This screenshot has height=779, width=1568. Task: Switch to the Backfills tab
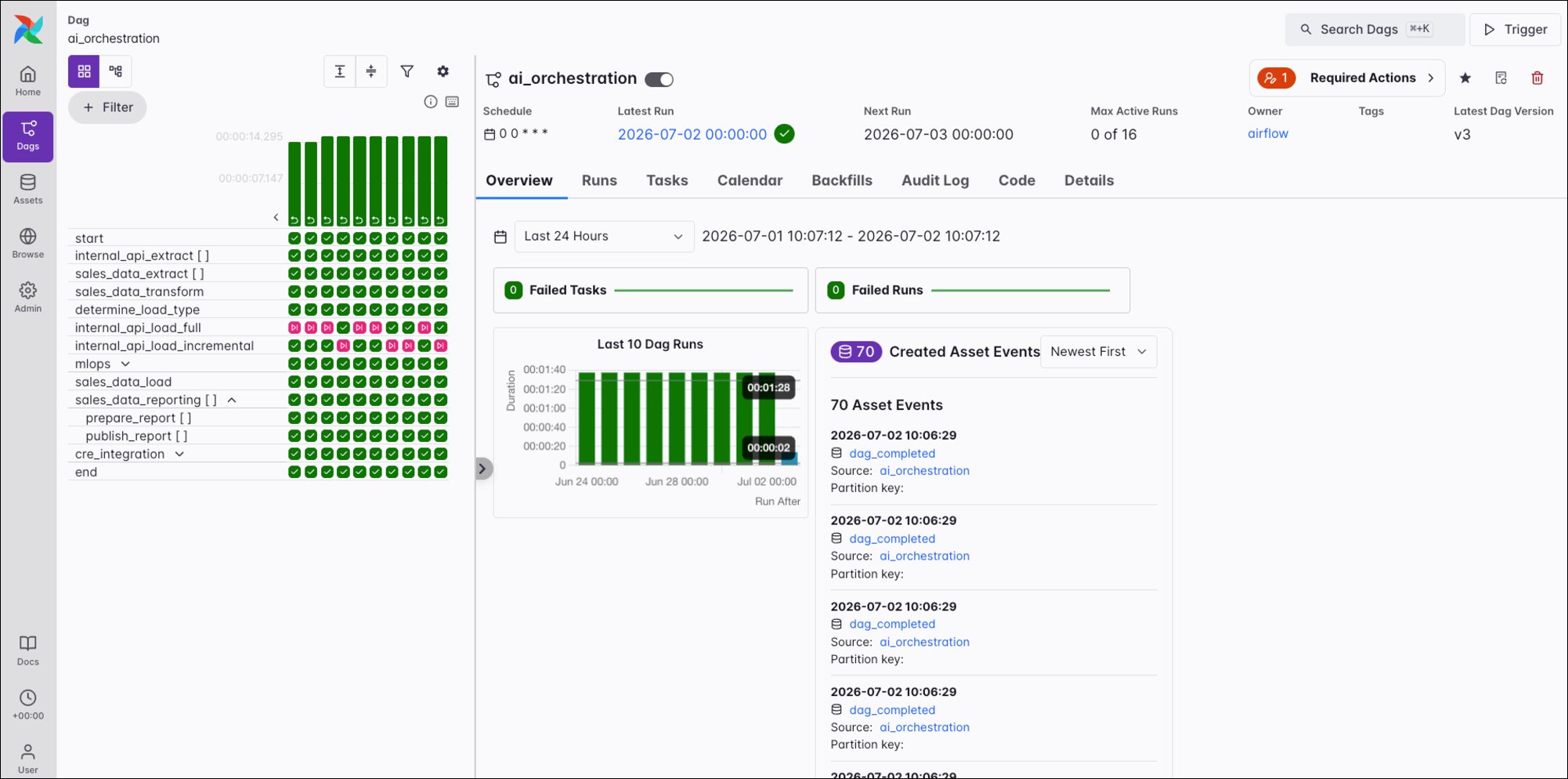point(842,180)
